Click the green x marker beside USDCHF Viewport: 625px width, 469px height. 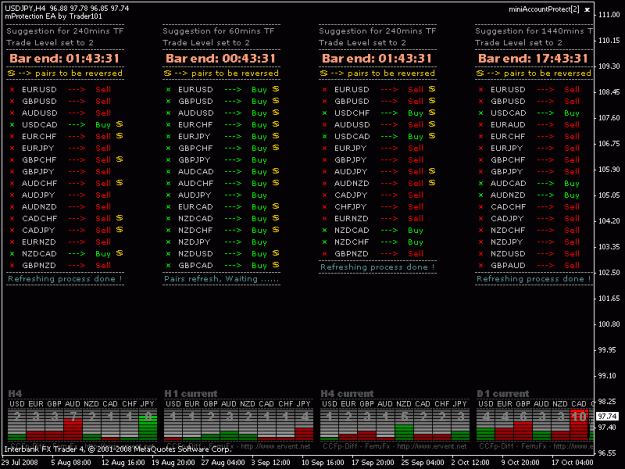324,113
